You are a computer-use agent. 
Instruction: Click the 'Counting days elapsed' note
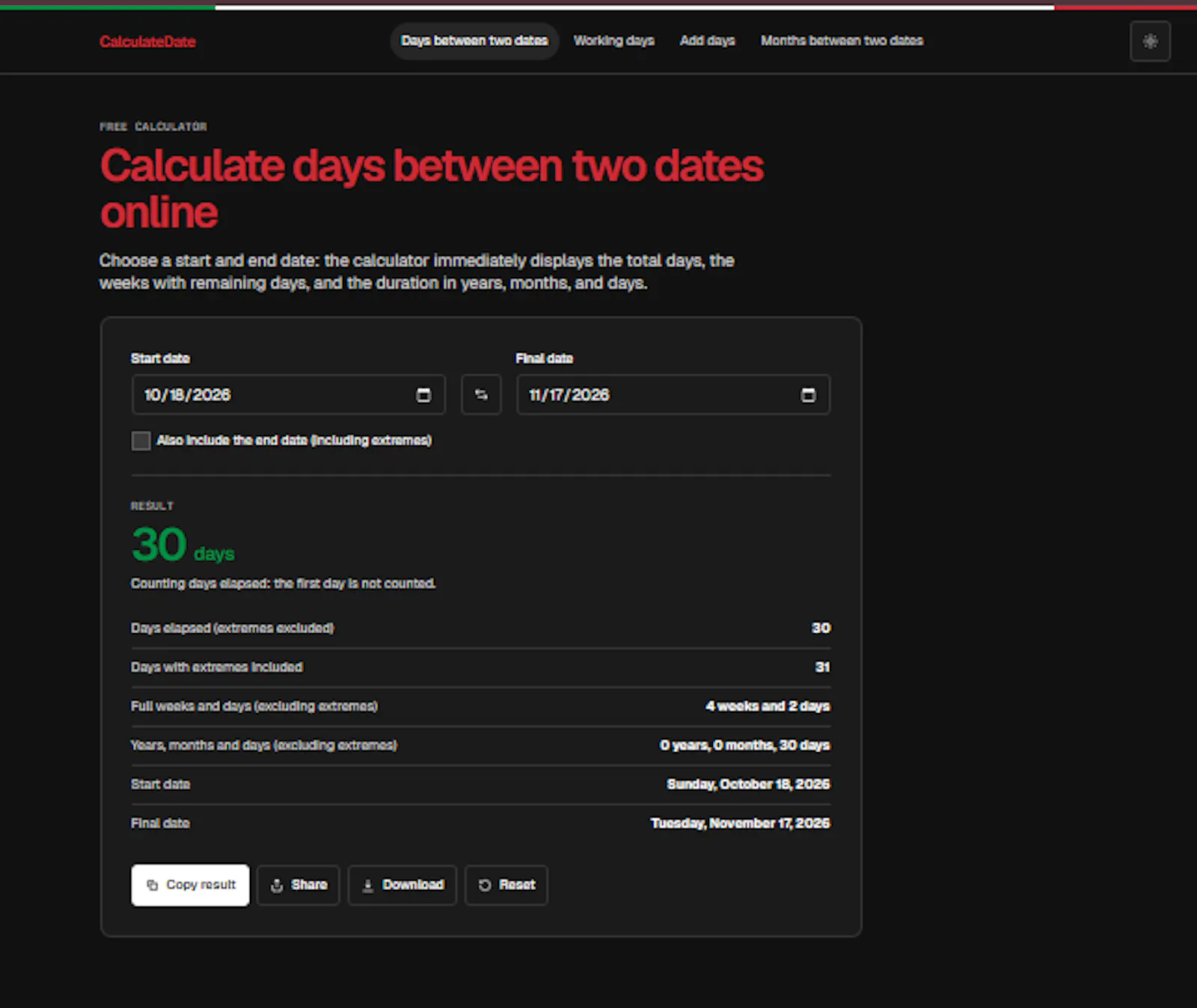coord(283,584)
